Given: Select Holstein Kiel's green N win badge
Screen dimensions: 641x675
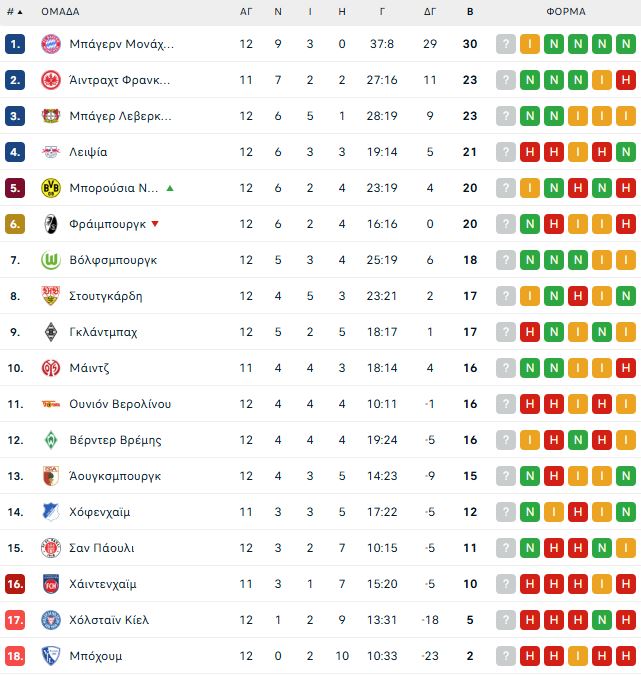Looking at the screenshot, I should [x=602, y=620].
